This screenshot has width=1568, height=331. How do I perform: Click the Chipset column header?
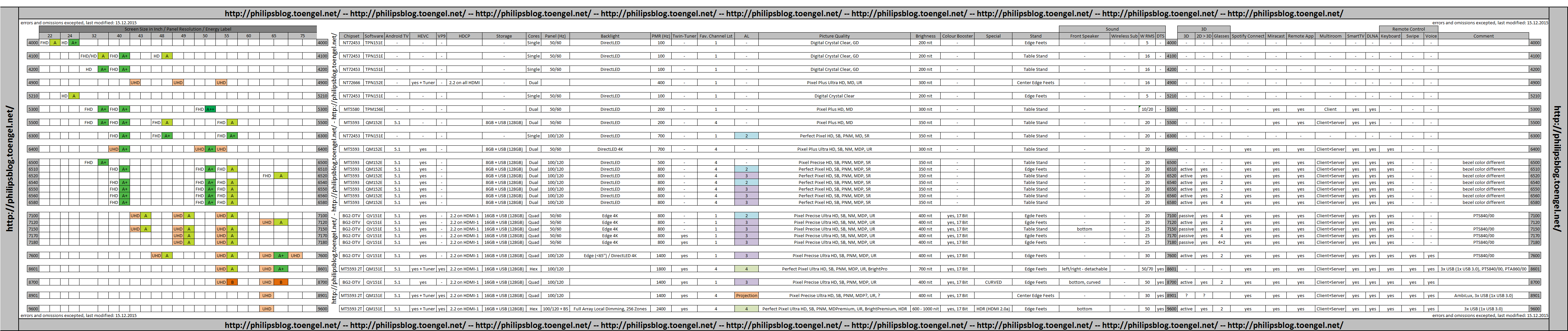351,36
